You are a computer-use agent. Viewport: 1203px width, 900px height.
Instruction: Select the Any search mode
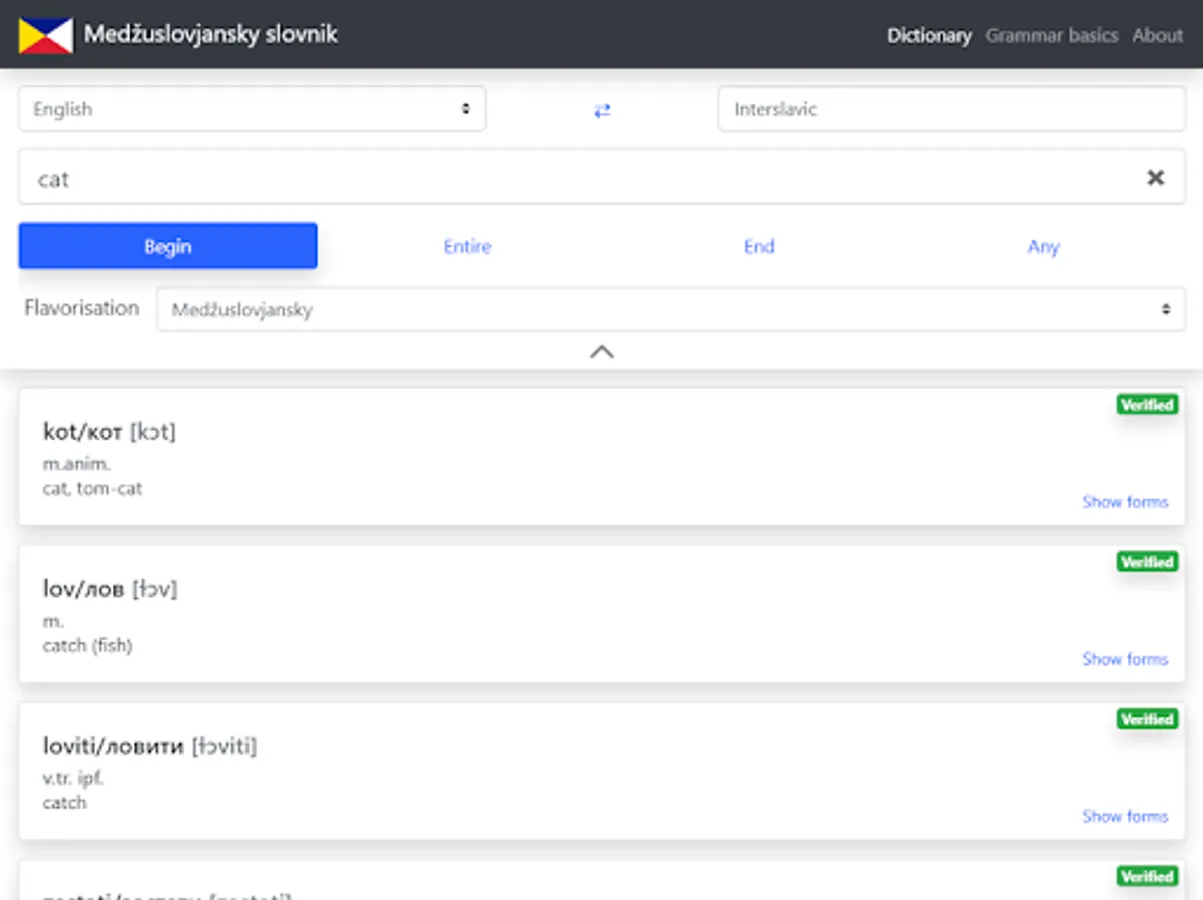coord(1043,246)
